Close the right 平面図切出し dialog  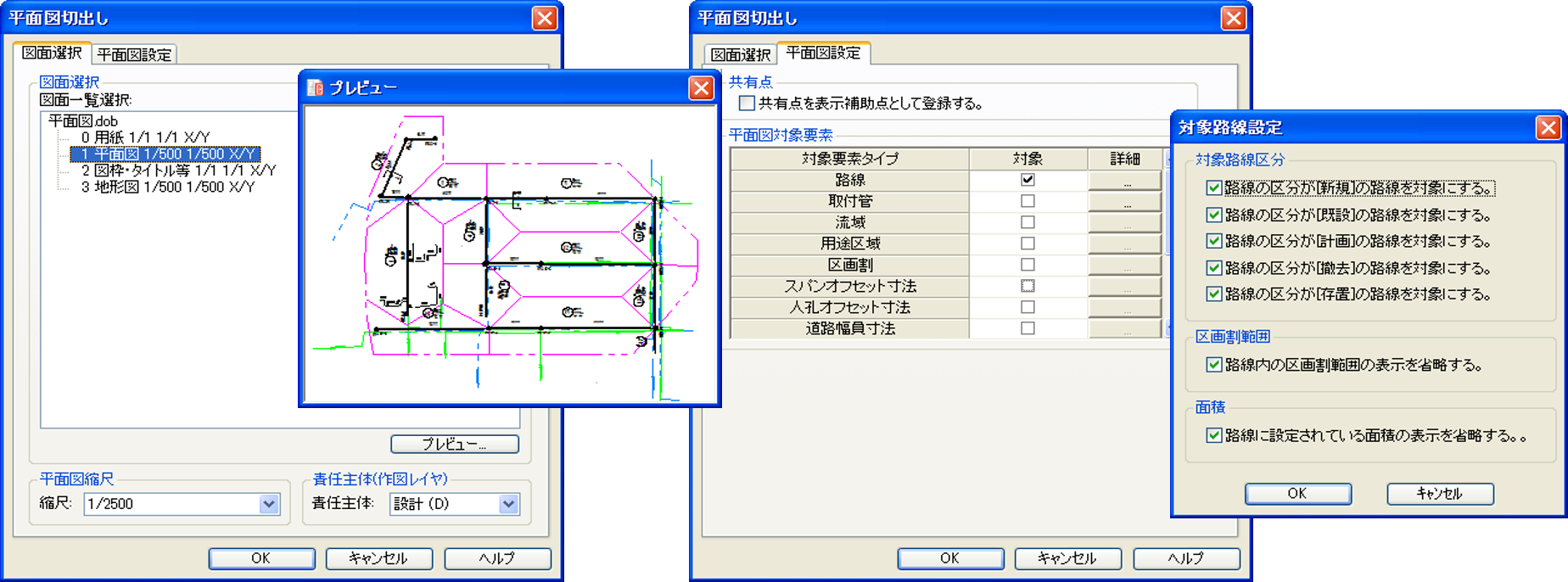pyautogui.click(x=1233, y=18)
